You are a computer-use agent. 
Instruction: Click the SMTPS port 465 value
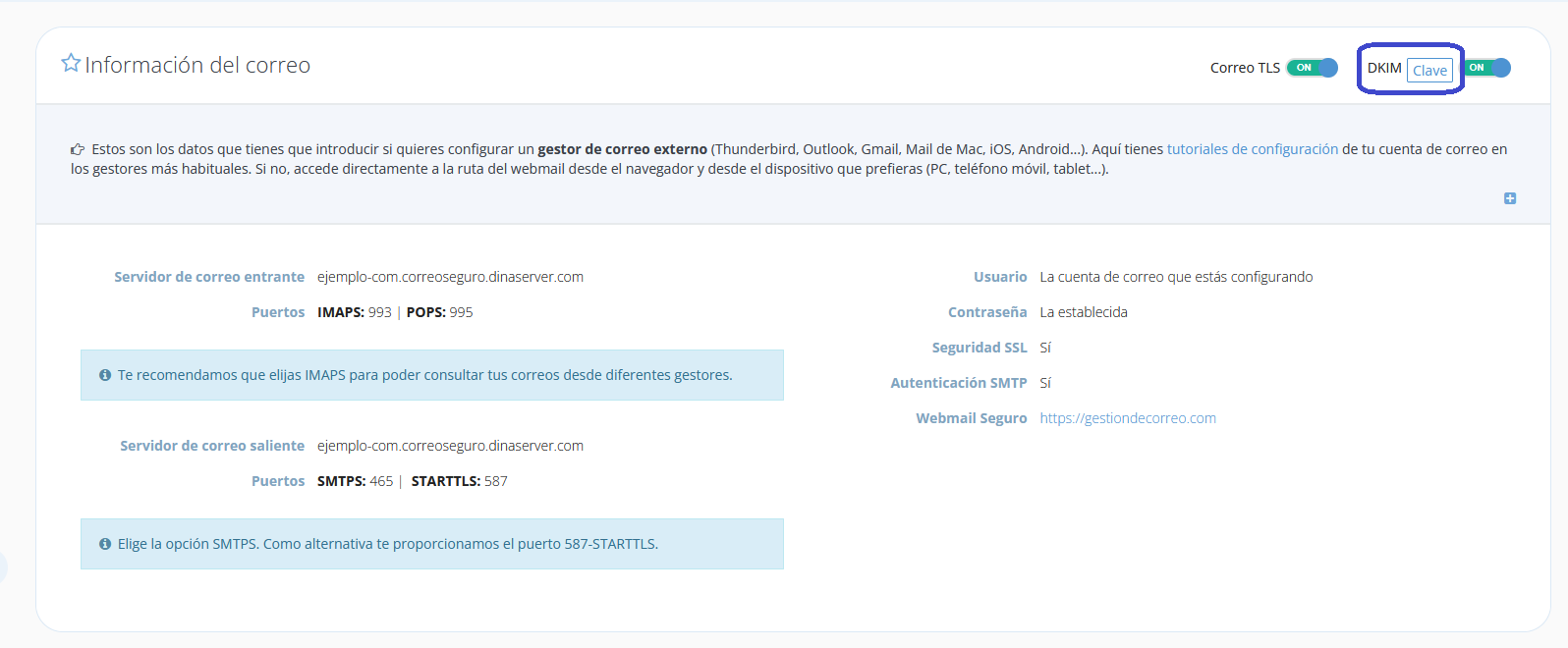click(381, 481)
